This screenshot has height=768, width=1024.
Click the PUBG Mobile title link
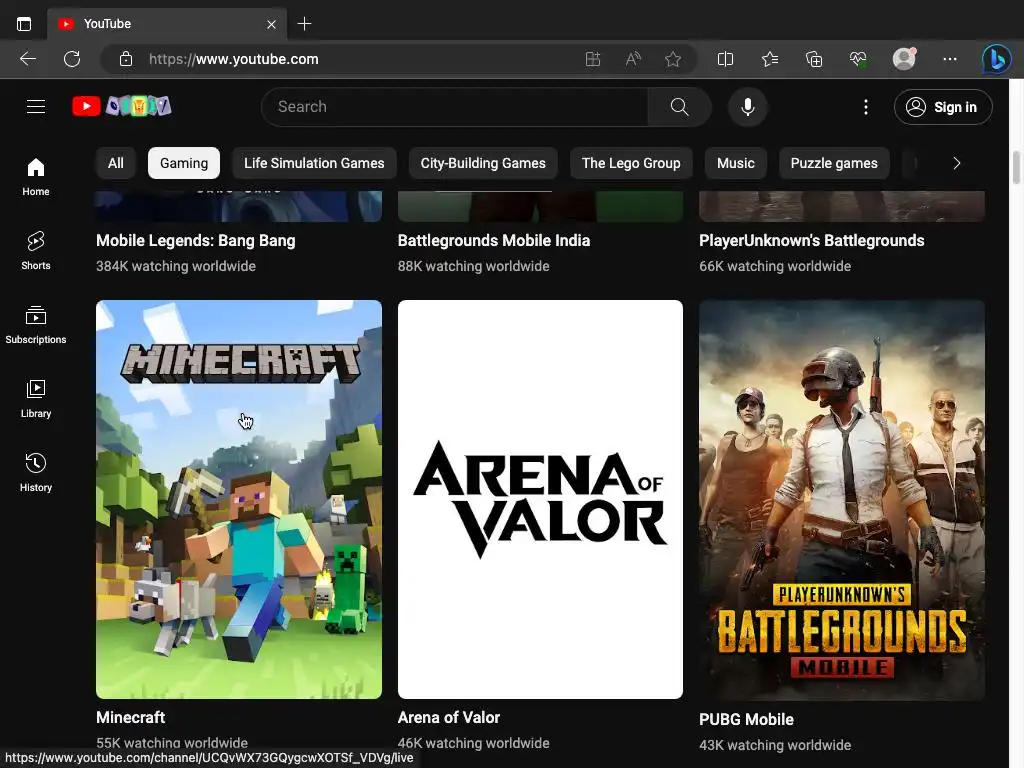[x=746, y=720]
